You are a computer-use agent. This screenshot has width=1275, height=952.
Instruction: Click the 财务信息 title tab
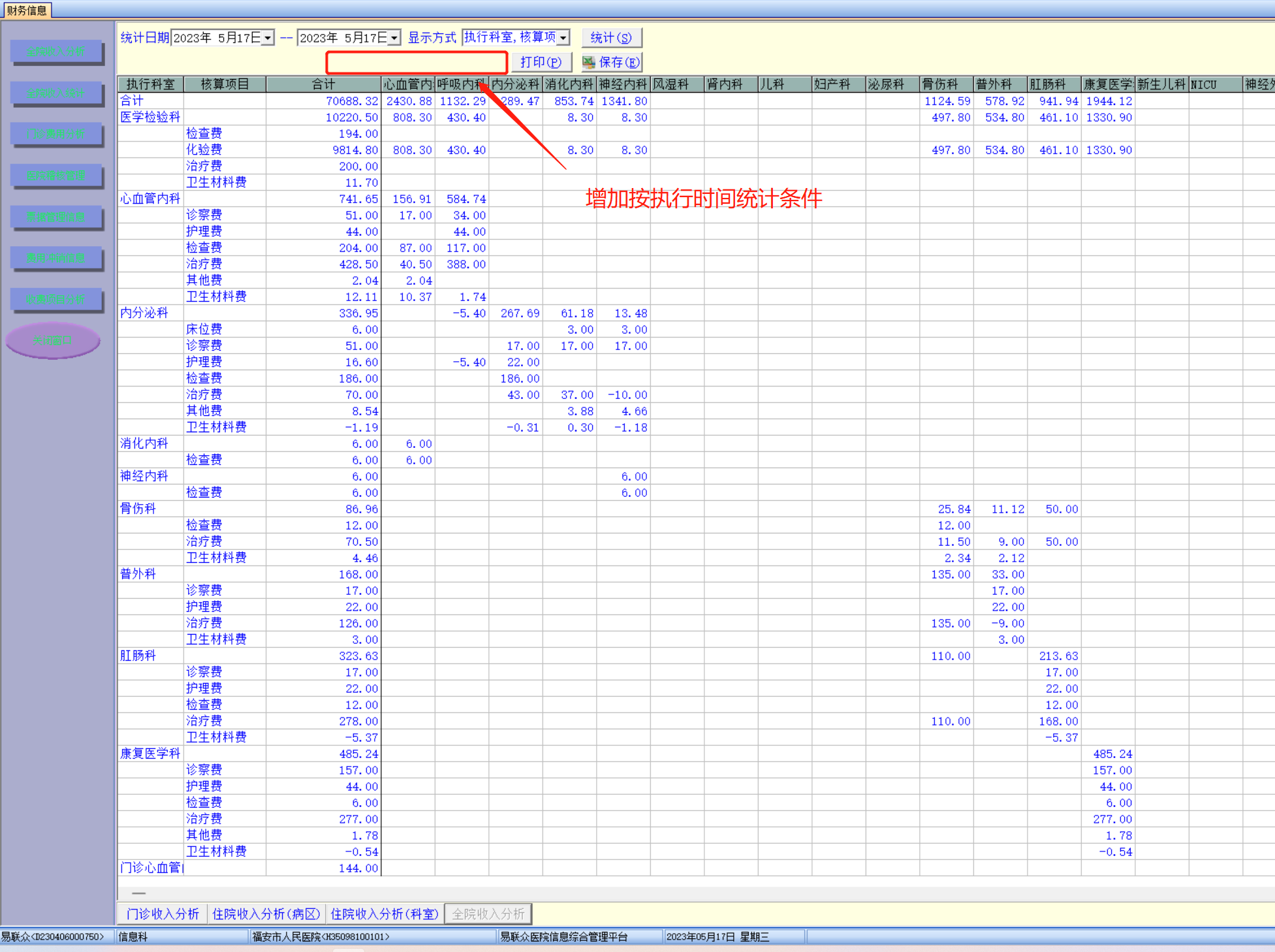tap(26, 10)
